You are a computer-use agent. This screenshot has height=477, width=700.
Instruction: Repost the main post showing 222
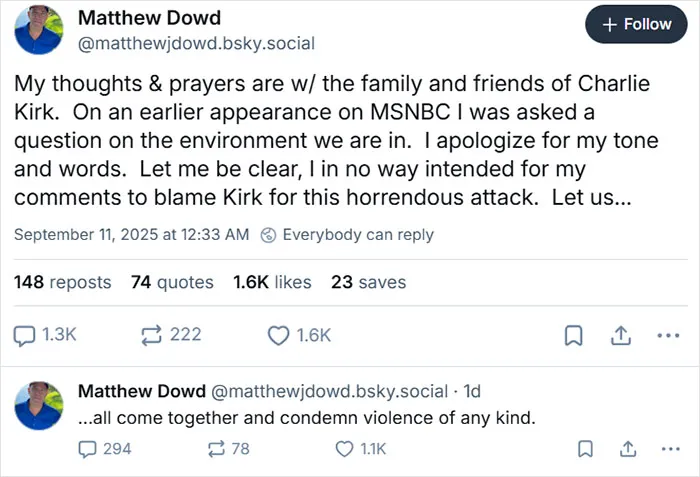click(x=171, y=335)
